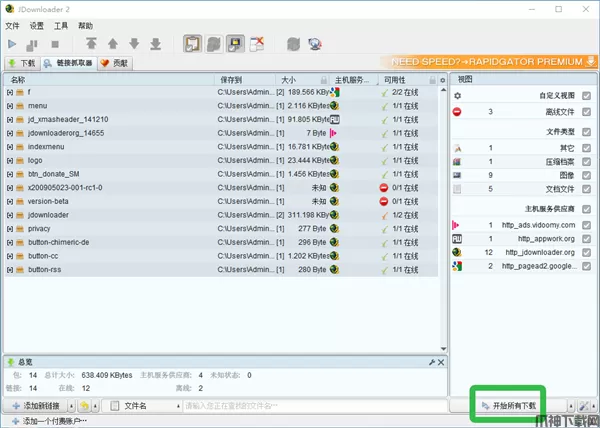
Task: Expand the version-beta package tree item
Action: (9, 201)
